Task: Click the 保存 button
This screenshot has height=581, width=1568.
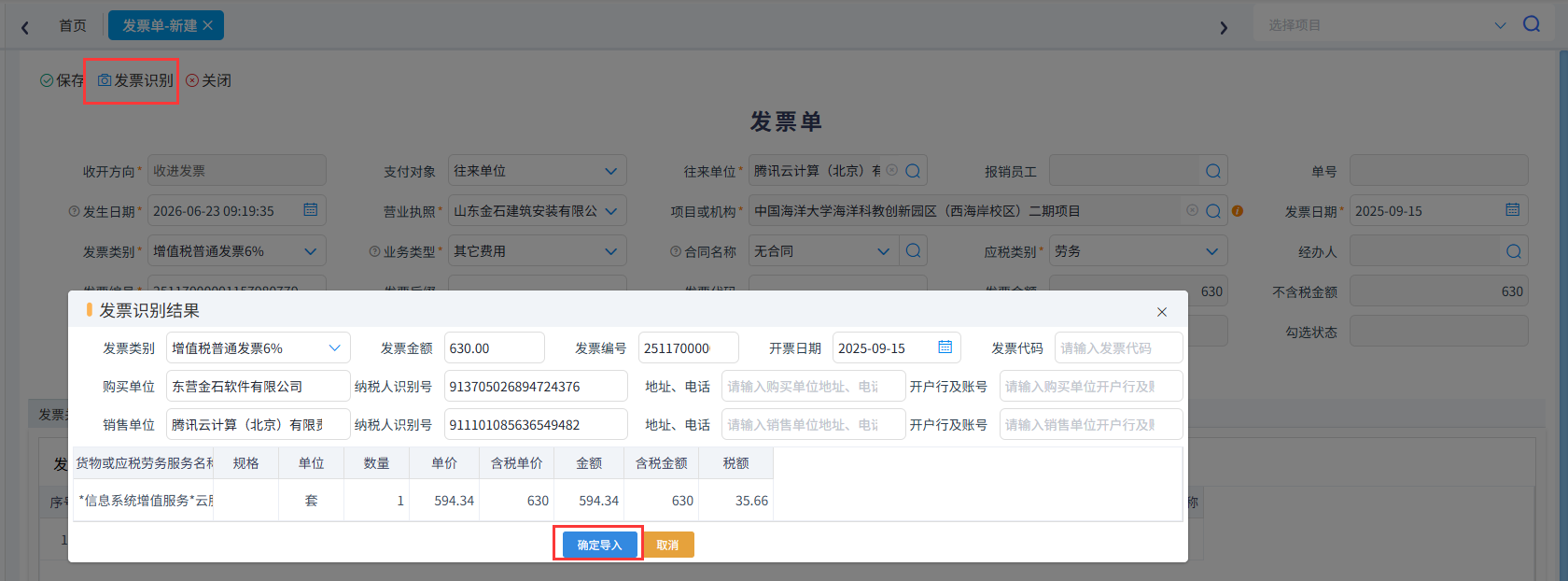Action: coord(62,80)
